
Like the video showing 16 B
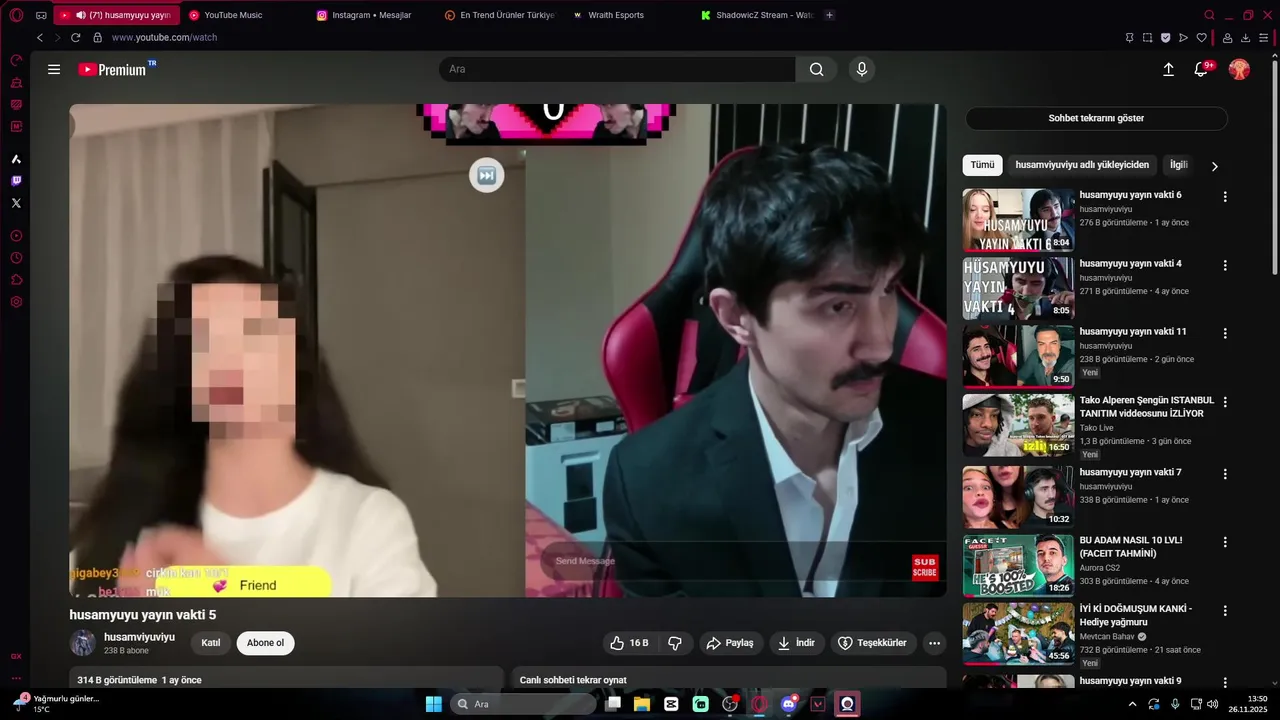point(629,643)
